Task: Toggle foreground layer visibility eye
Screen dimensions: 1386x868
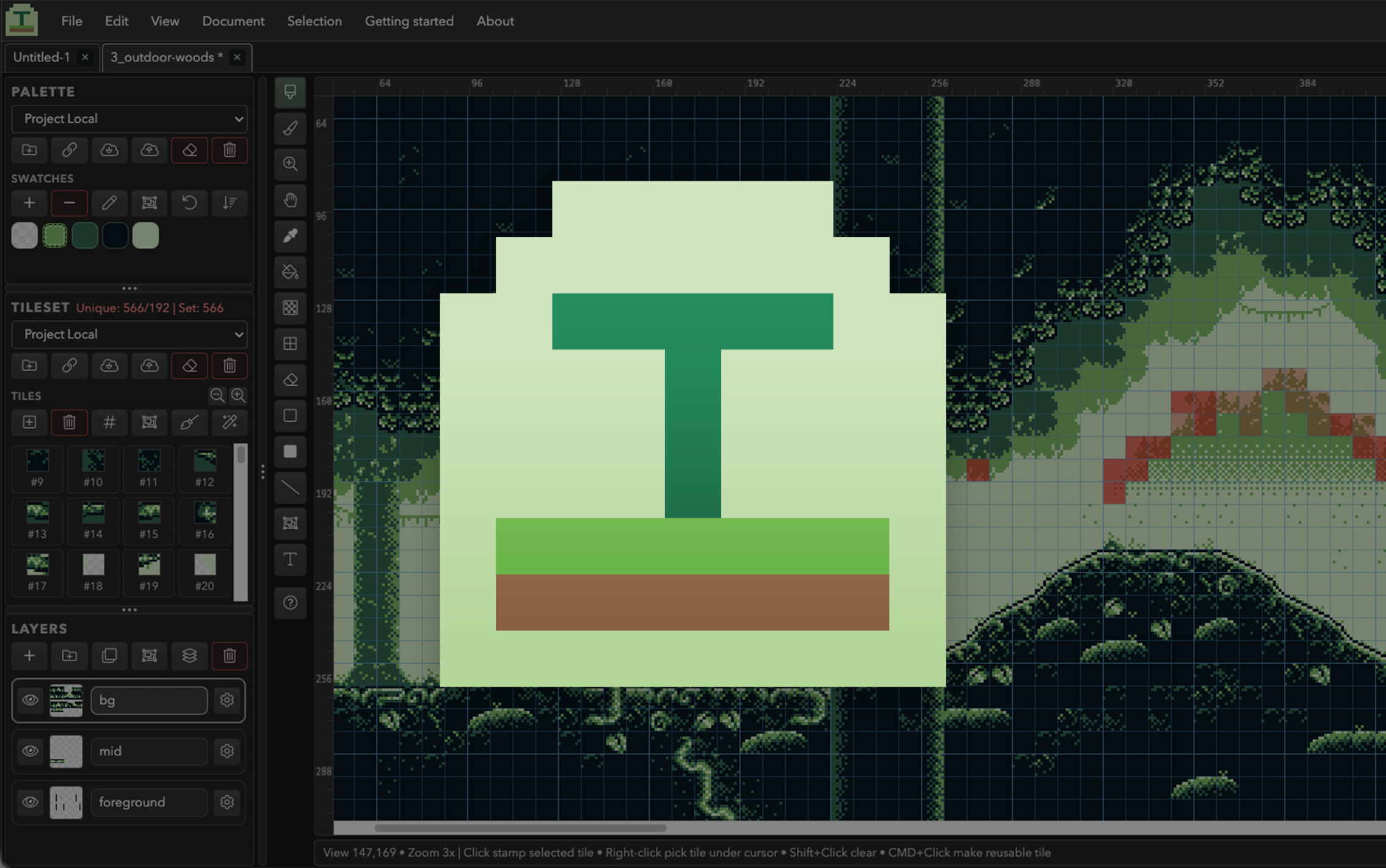Action: tap(30, 802)
